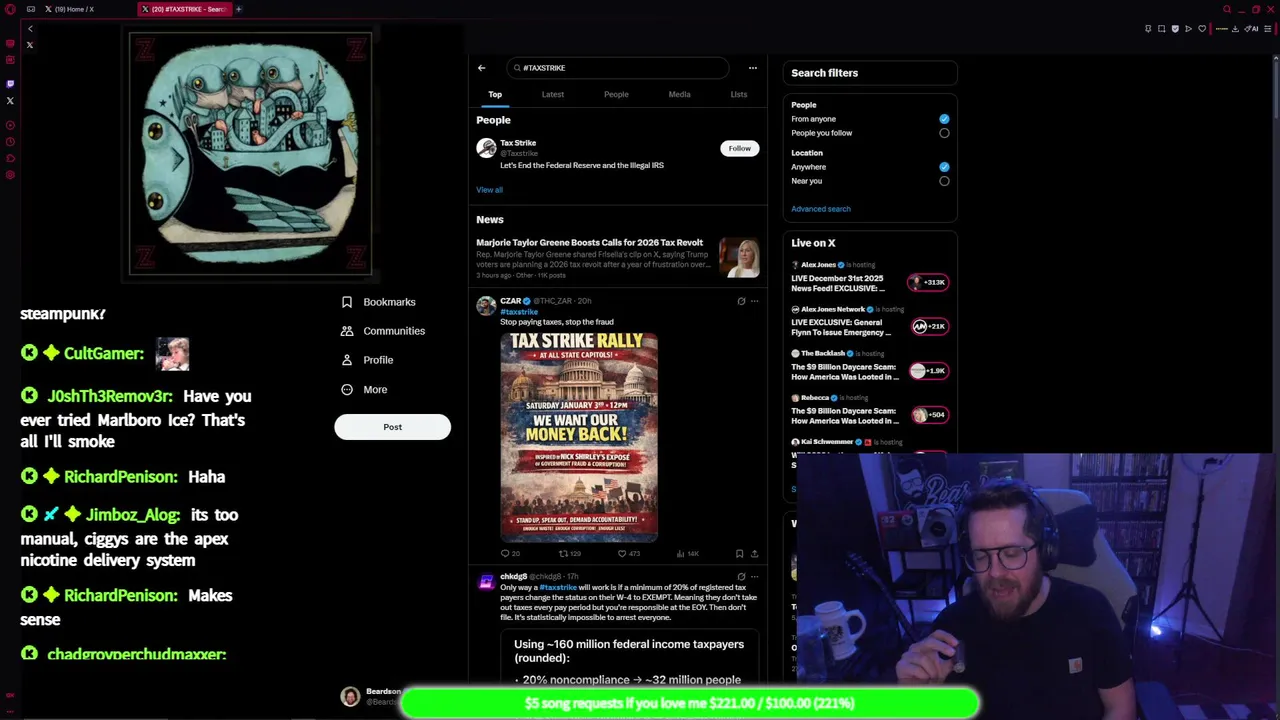Select the #TAXSTRIKE Search browser tab
Image resolution: width=1280 pixels, height=720 pixels.
point(185,9)
